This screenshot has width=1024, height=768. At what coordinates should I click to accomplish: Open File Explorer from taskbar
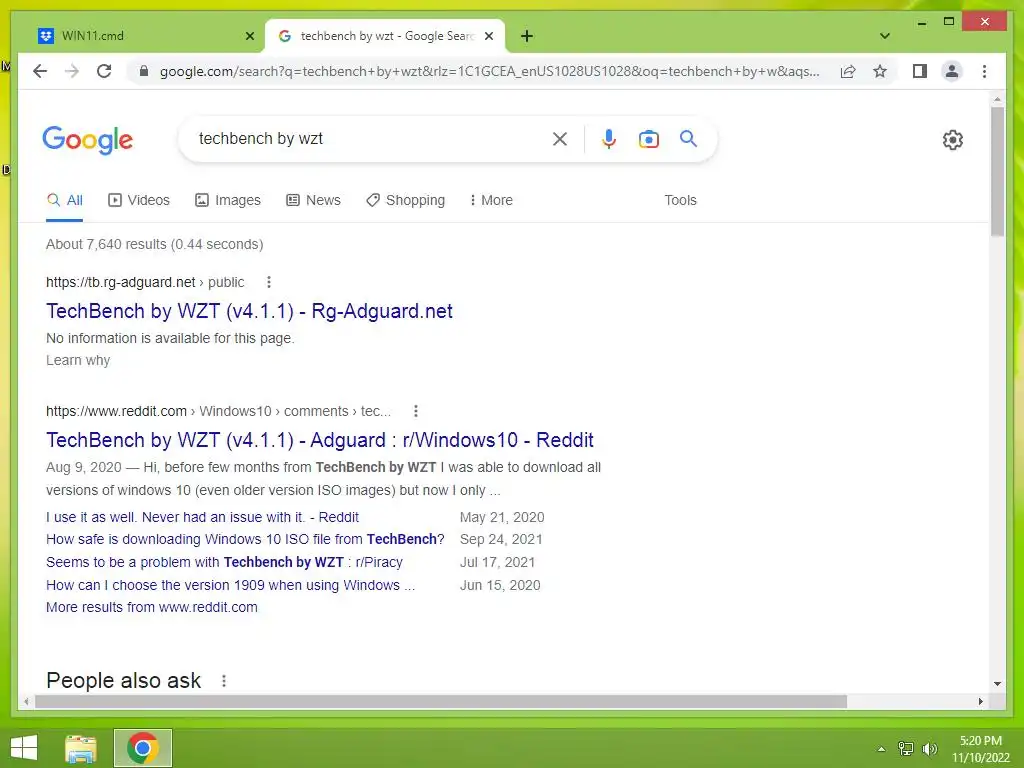81,748
